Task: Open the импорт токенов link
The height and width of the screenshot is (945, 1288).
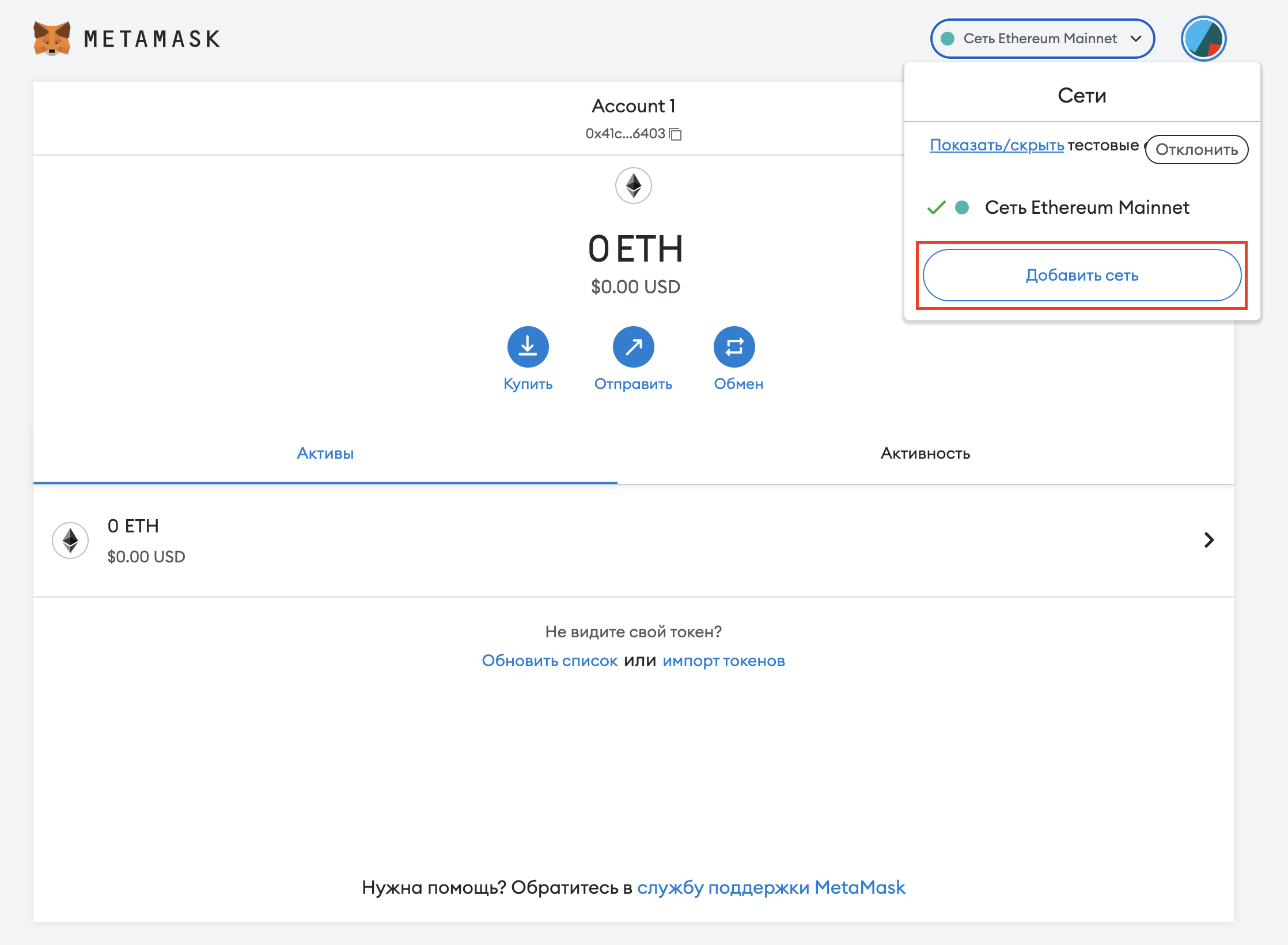Action: [x=723, y=661]
